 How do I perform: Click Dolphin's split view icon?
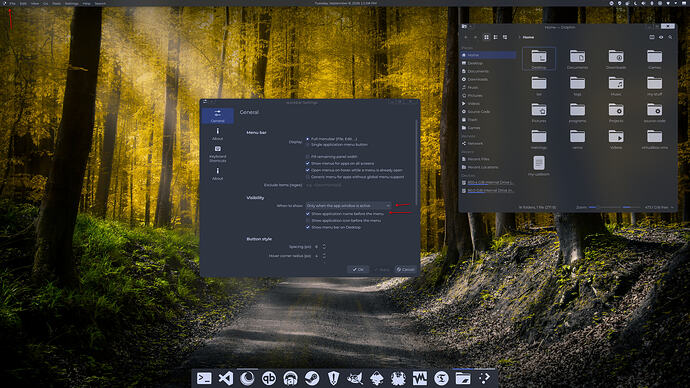pos(652,37)
